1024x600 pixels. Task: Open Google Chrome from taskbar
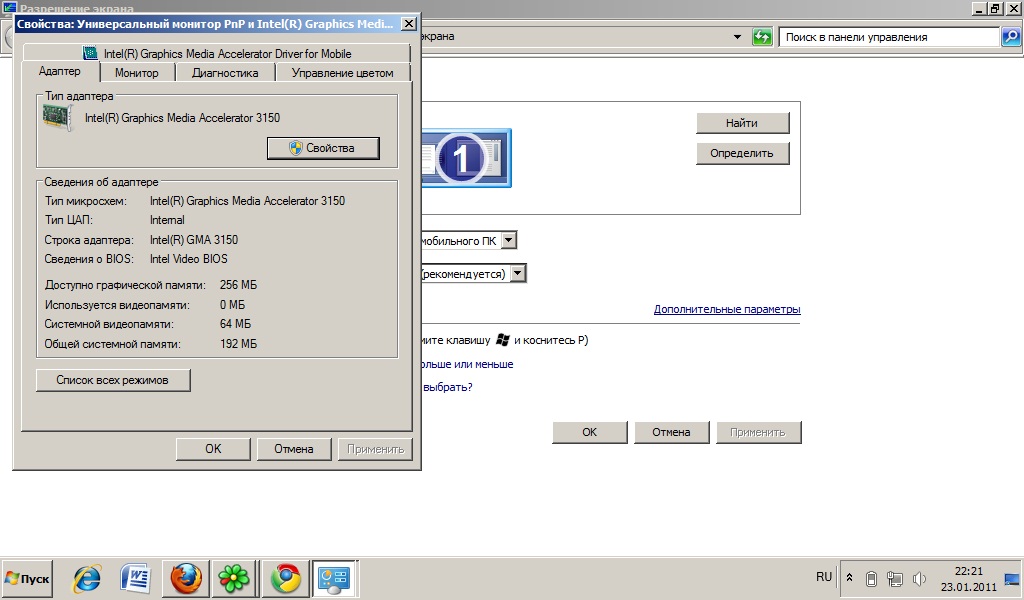[285, 578]
